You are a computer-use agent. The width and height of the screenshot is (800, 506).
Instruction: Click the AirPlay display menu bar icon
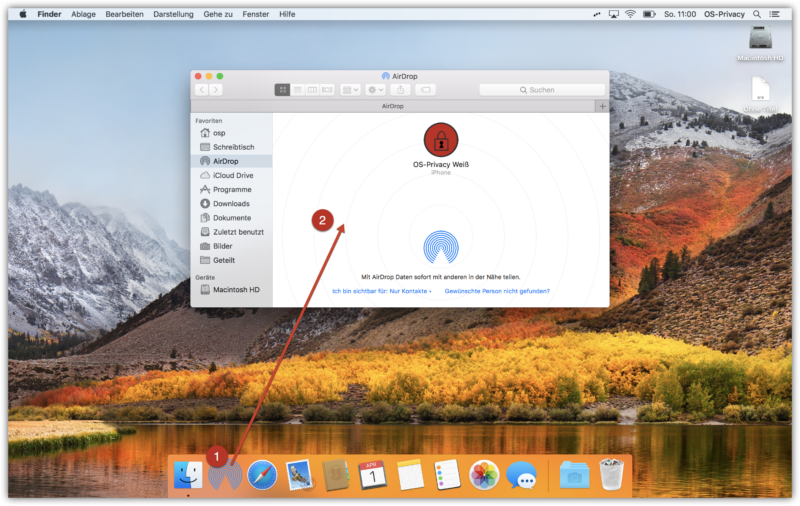pos(614,14)
